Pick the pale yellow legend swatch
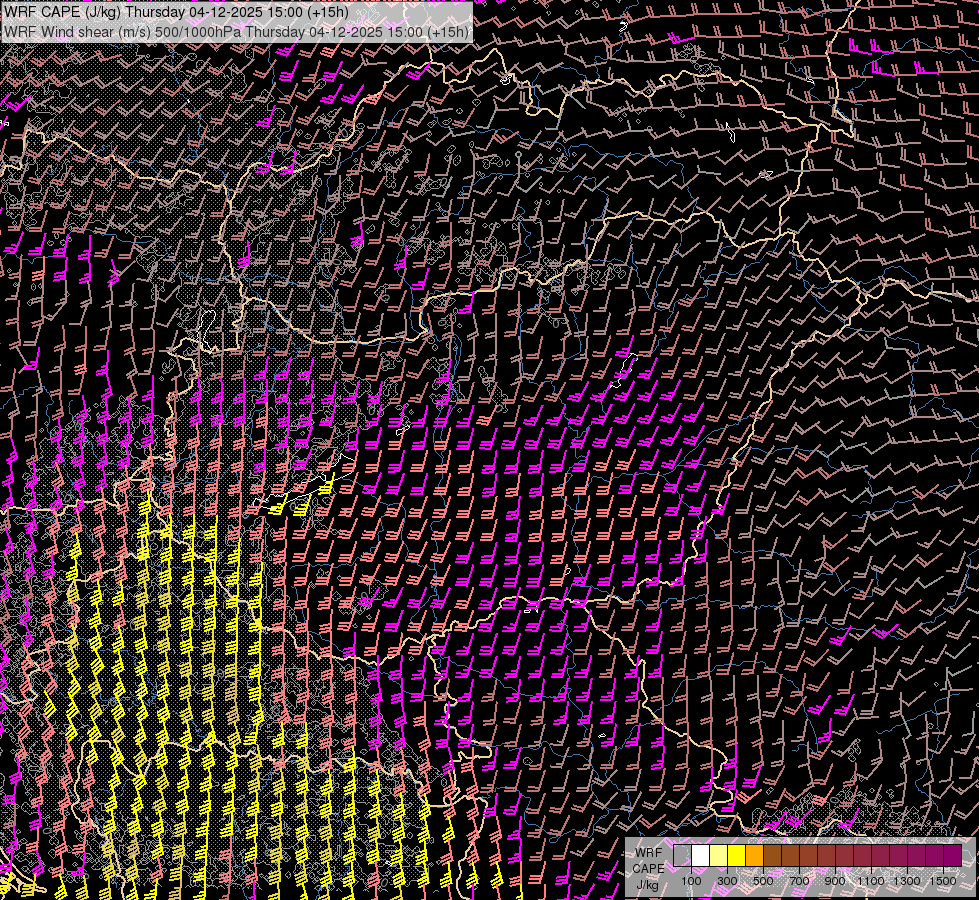Viewport: 979px width, 900px height. (x=718, y=855)
